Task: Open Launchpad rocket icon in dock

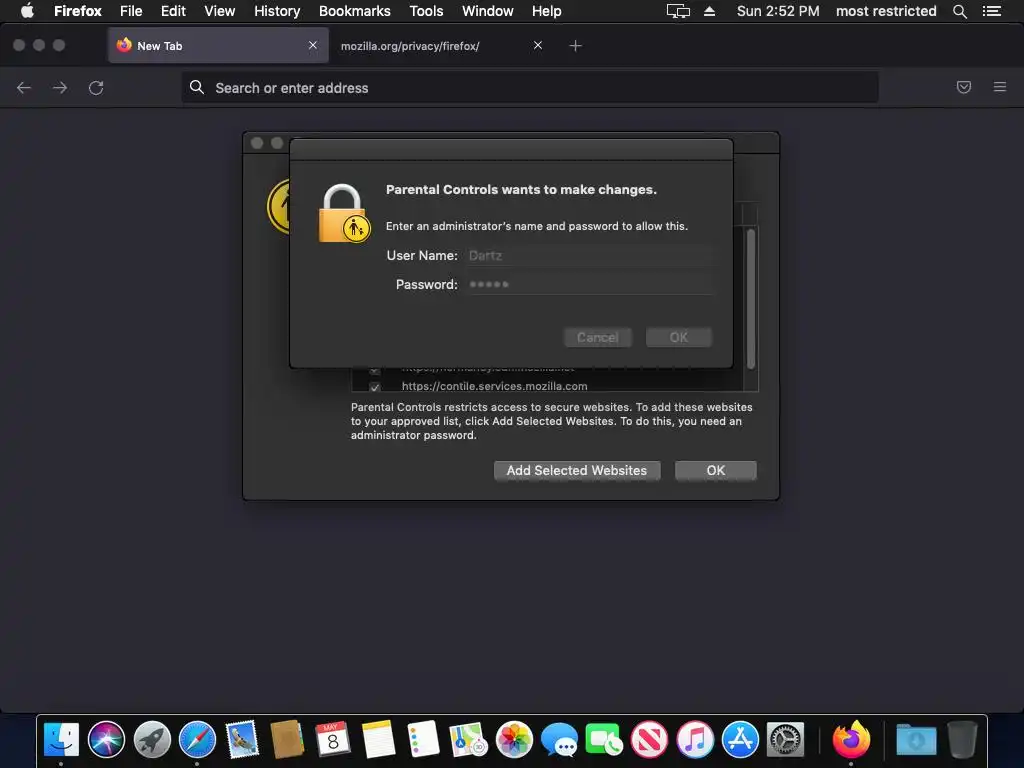Action: point(152,739)
